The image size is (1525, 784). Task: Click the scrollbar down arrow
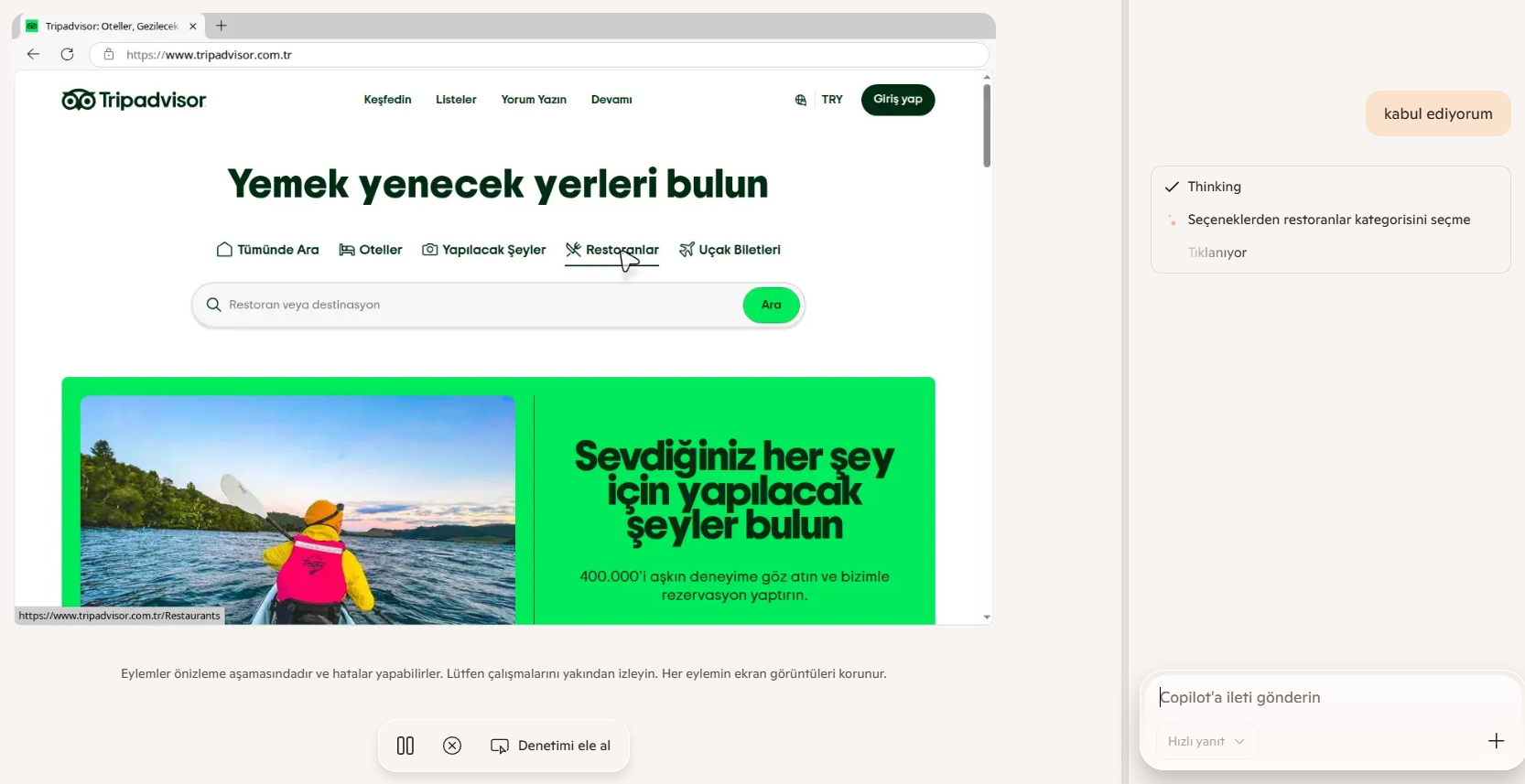987,618
